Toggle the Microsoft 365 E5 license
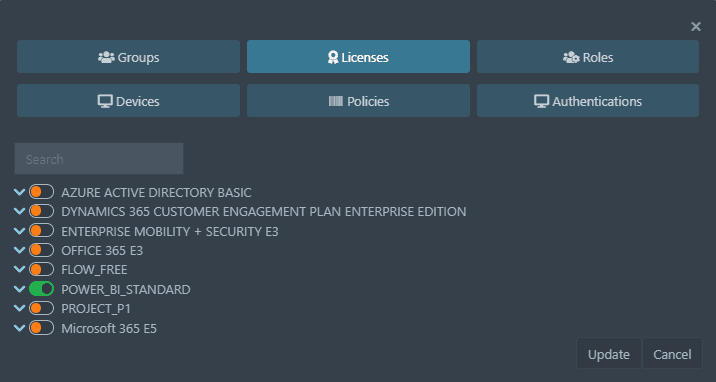Screen dimensions: 716x382 [x=42, y=328]
